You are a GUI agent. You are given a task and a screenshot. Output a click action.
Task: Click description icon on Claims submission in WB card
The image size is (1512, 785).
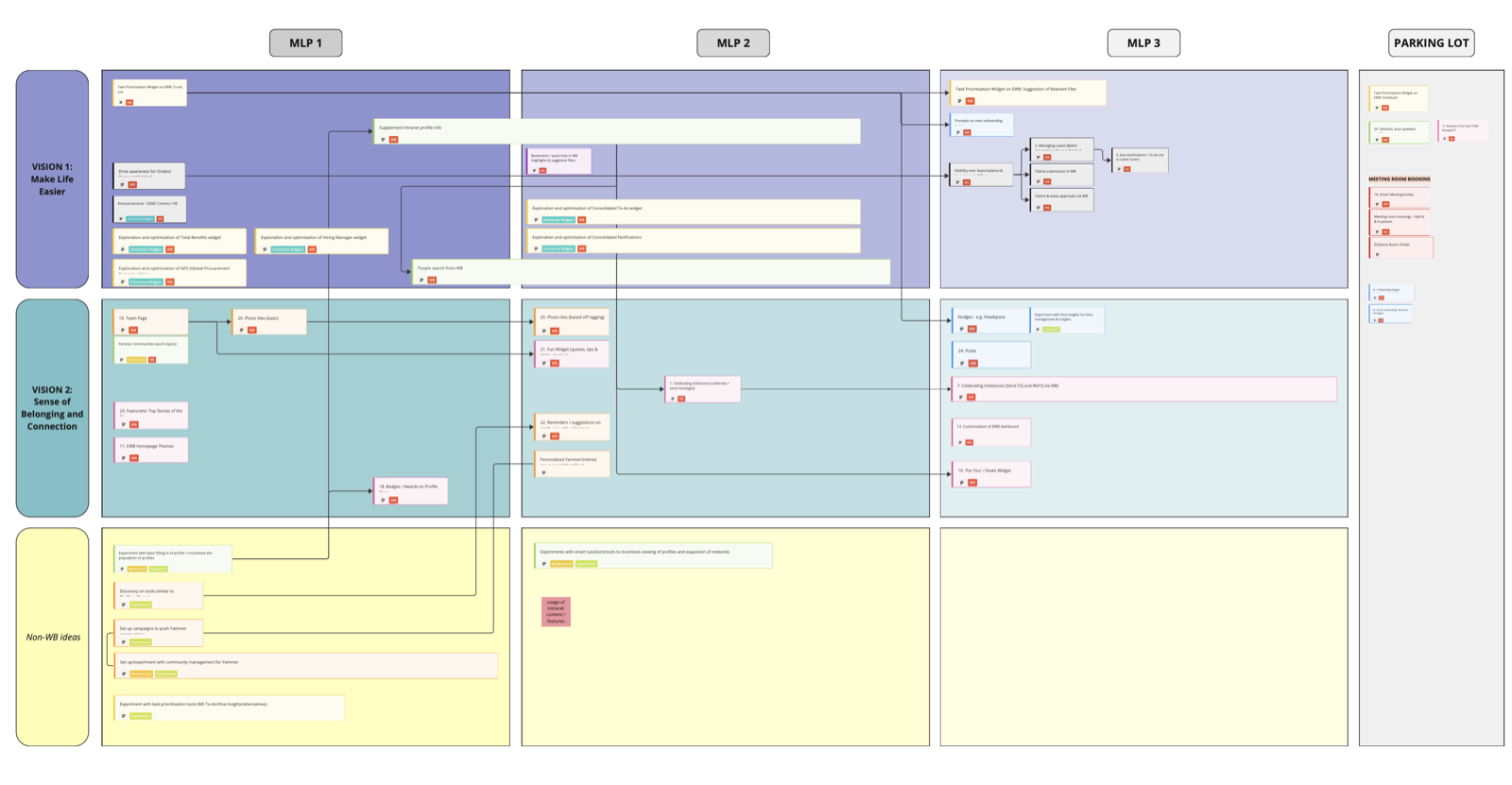click(x=1039, y=181)
